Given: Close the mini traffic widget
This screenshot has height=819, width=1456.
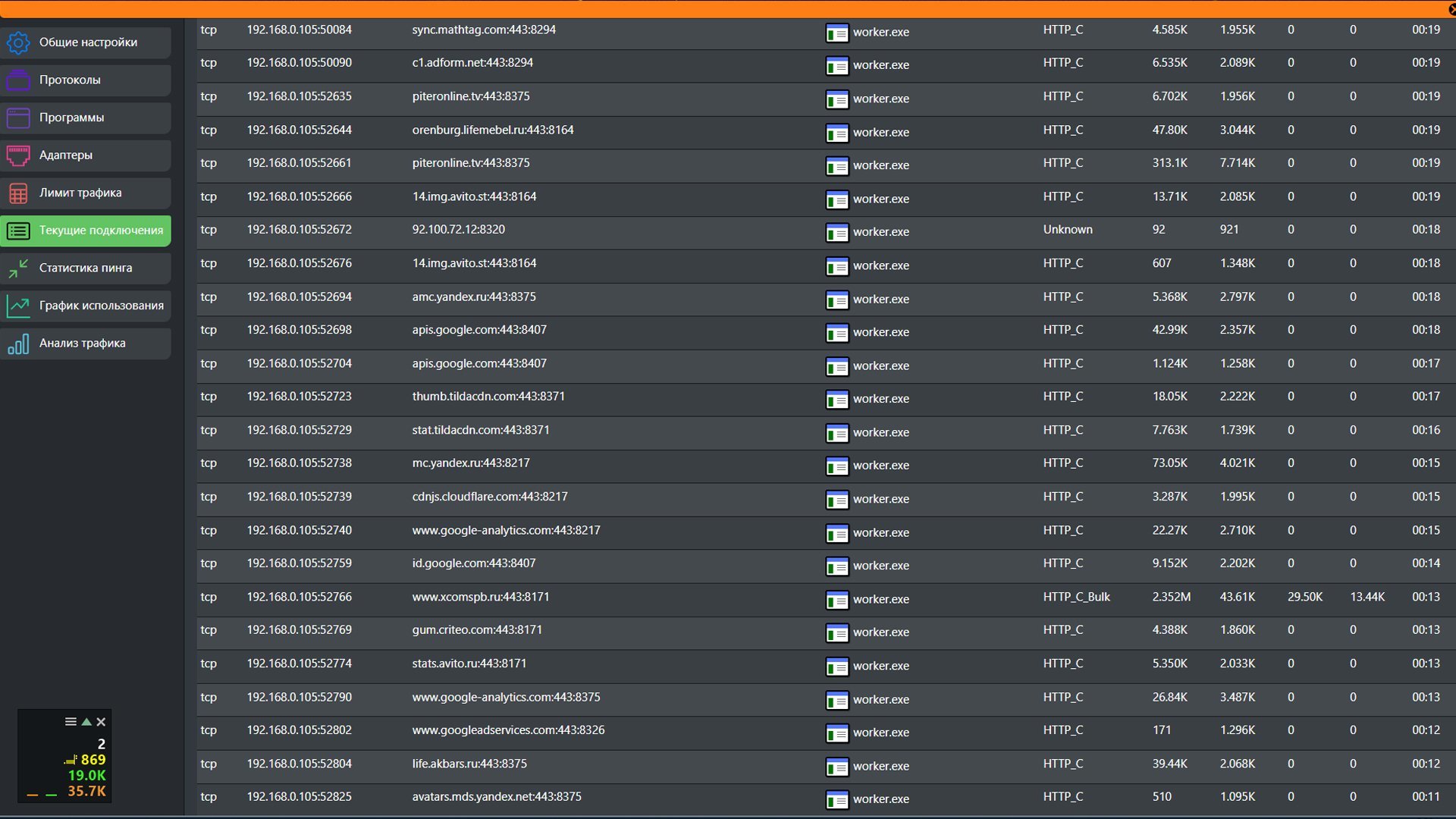Looking at the screenshot, I should (101, 722).
